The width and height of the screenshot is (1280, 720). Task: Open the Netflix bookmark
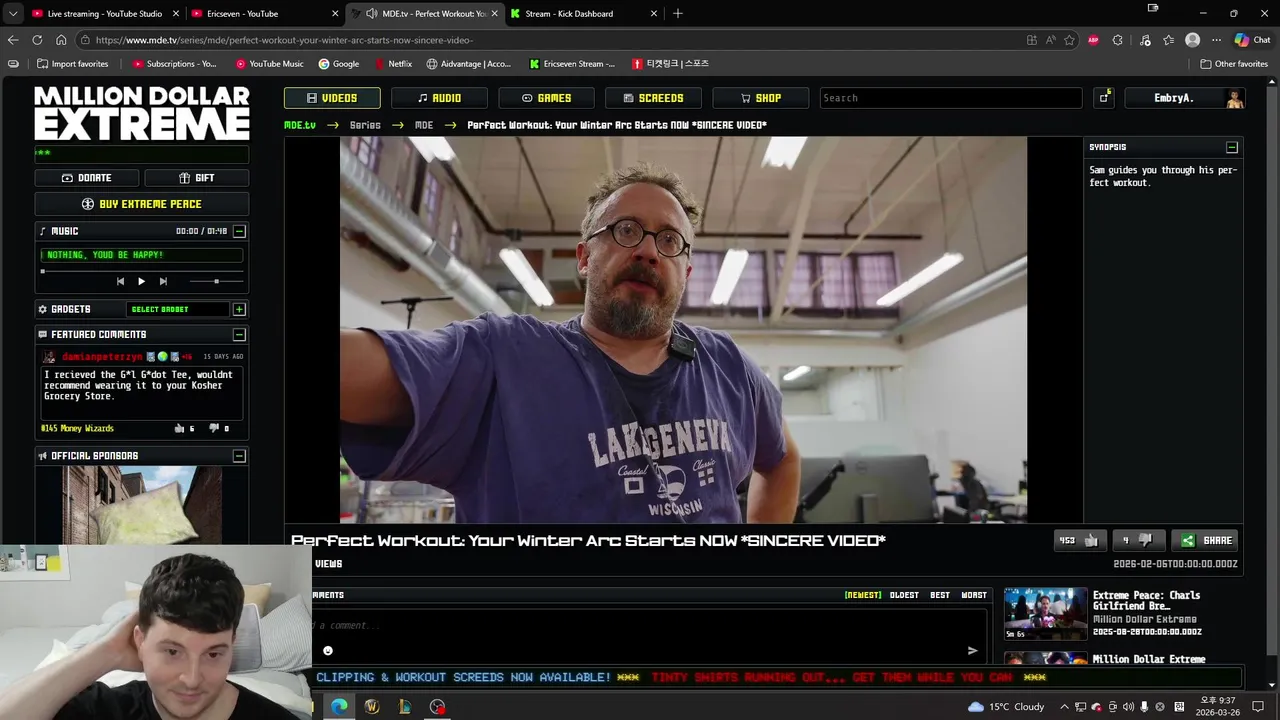pos(393,64)
